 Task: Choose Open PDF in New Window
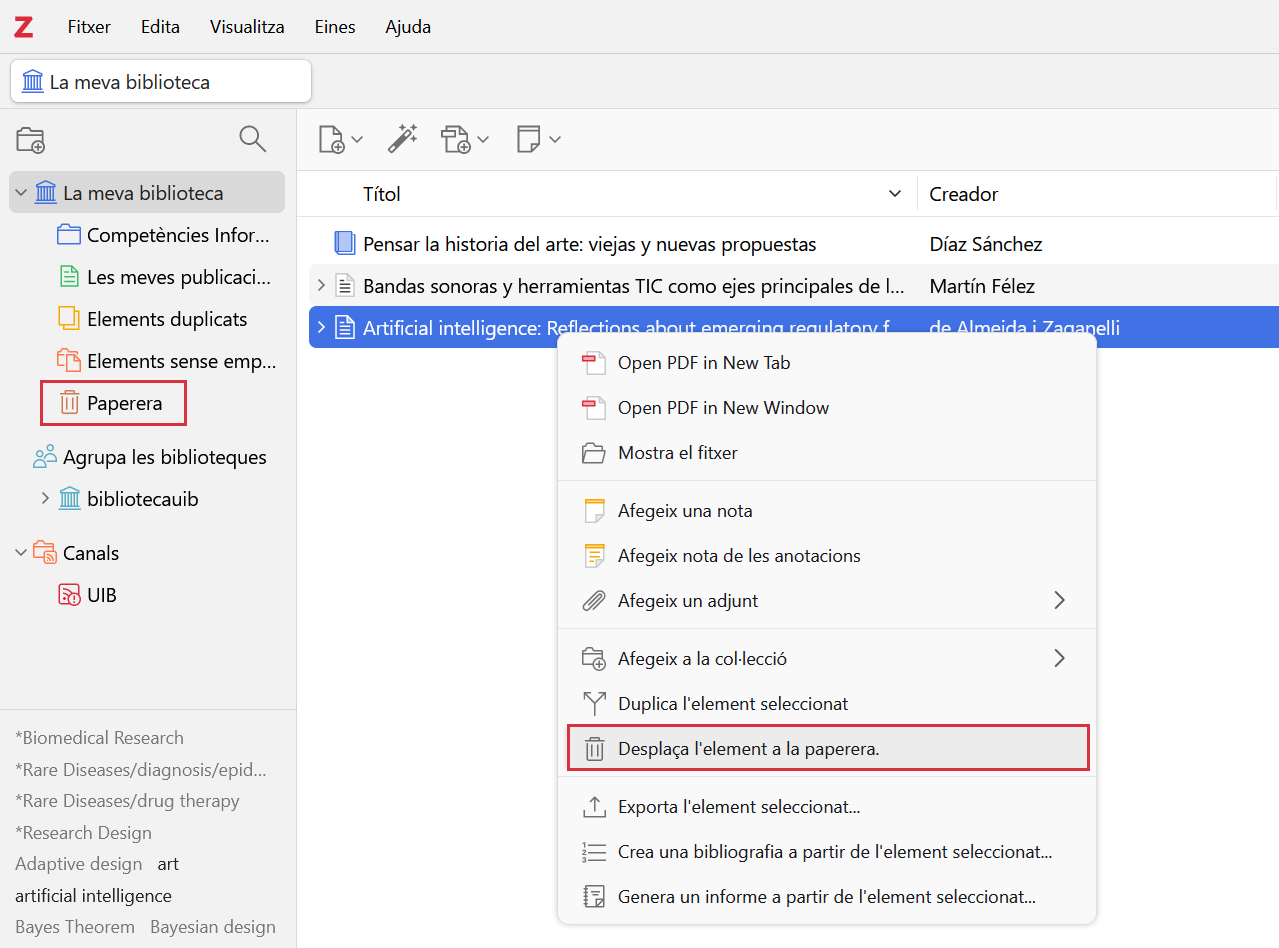pos(826,407)
